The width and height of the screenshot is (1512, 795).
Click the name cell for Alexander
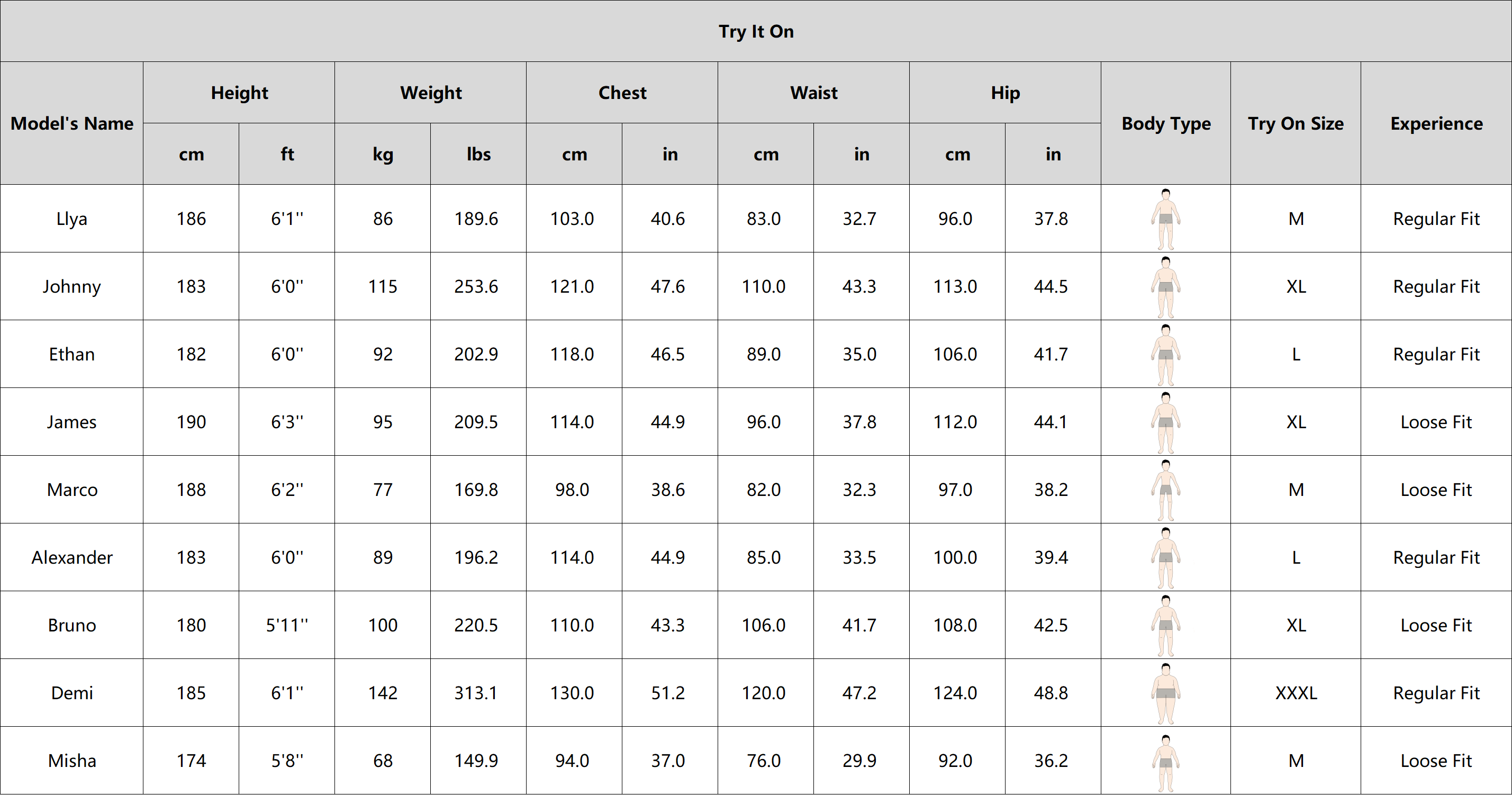click(x=71, y=557)
